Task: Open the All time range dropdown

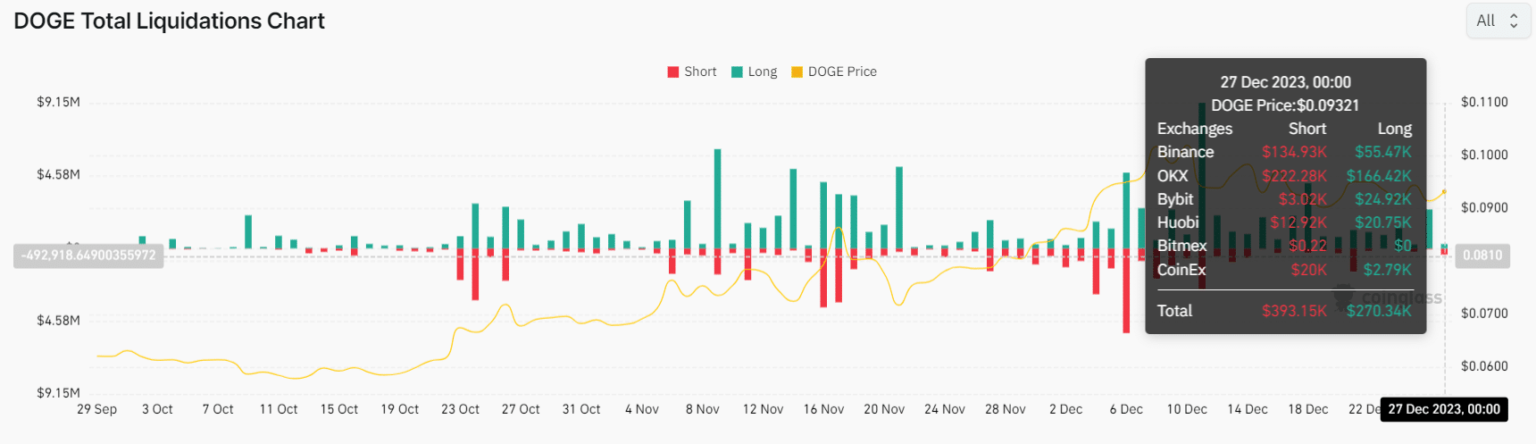Action: point(1497,21)
